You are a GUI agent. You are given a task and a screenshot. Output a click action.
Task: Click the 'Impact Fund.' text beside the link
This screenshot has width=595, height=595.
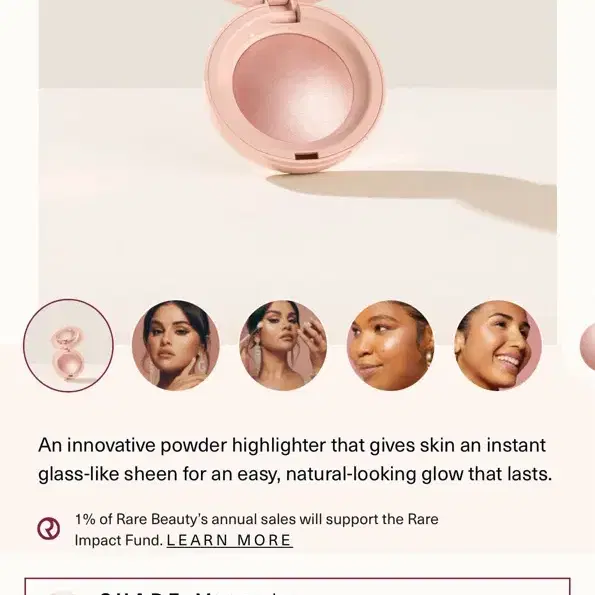119,540
